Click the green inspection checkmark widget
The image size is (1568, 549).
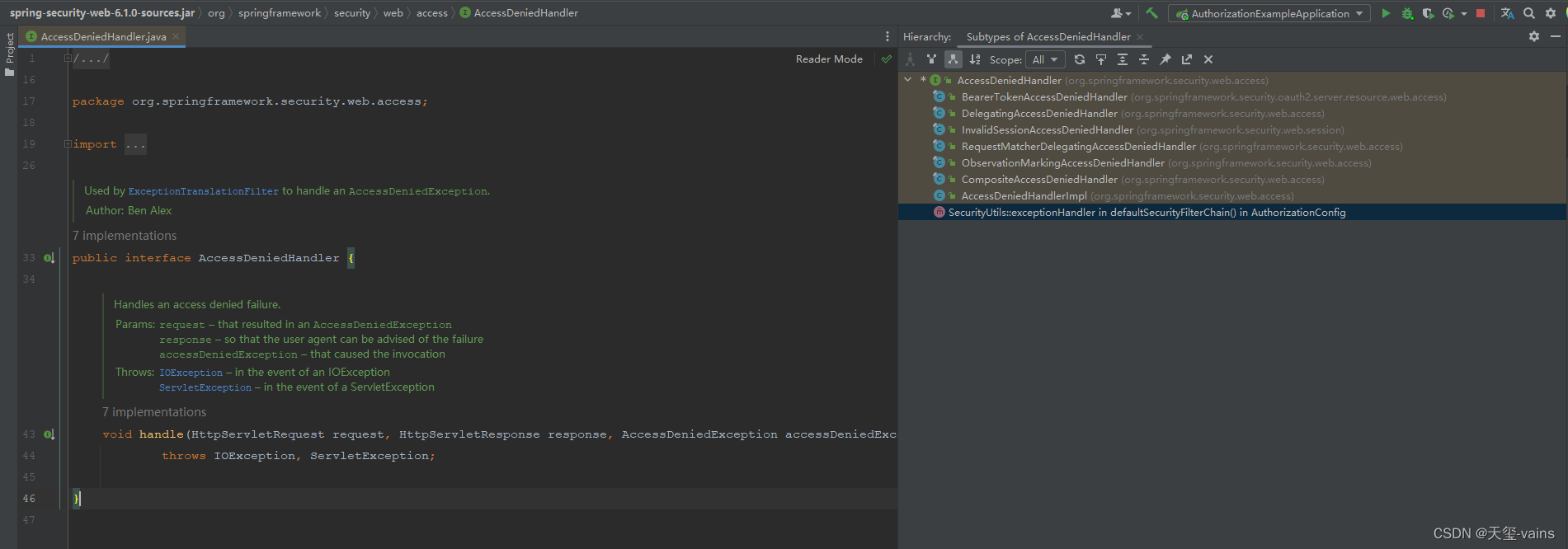click(887, 59)
